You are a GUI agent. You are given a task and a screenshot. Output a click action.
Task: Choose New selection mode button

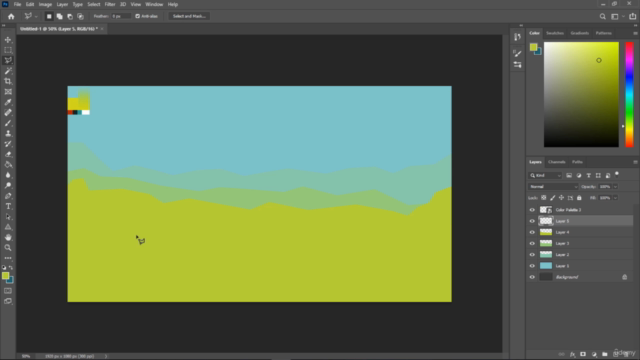[49, 16]
